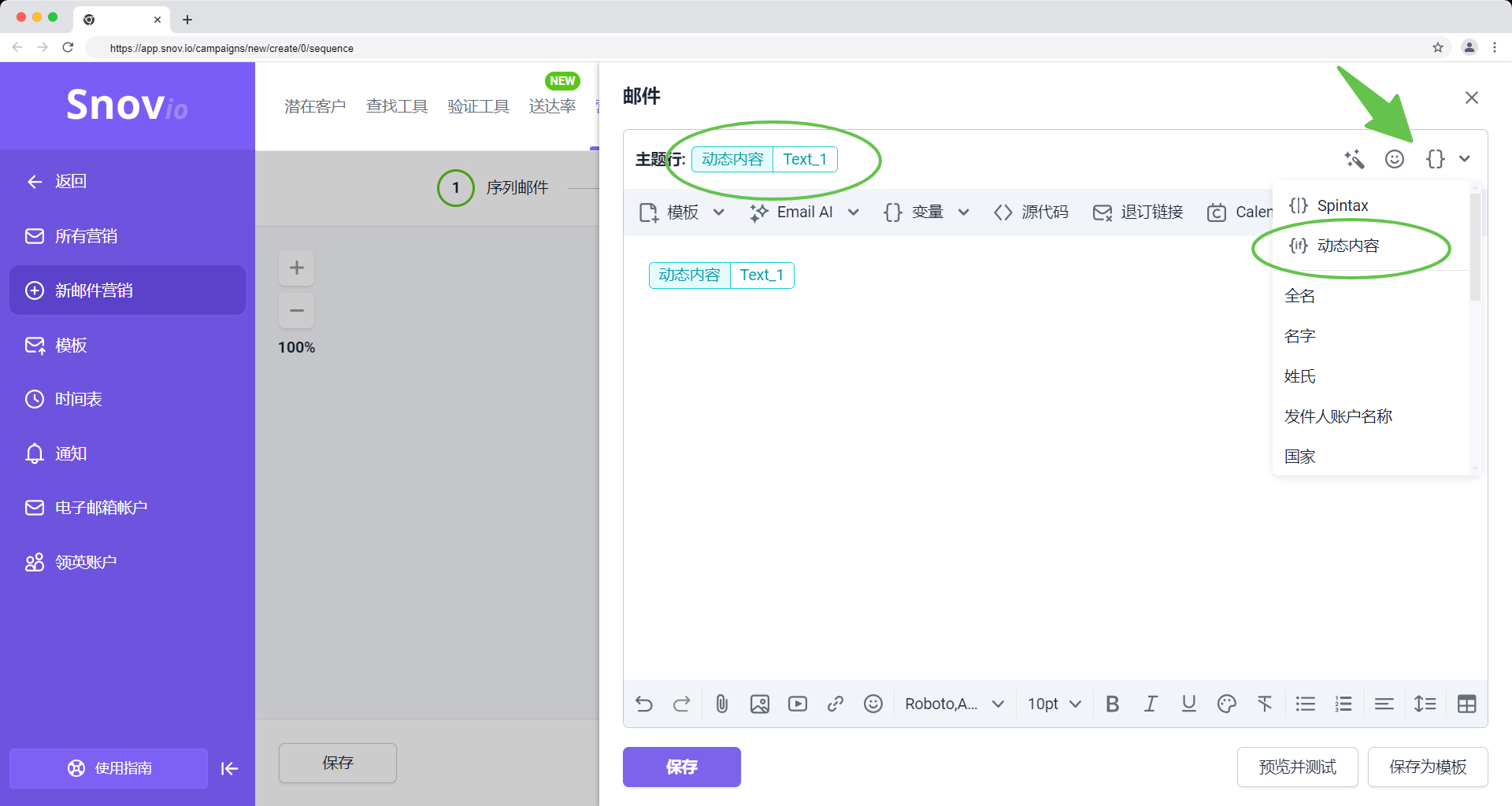Image resolution: width=1512 pixels, height=806 pixels.
Task: Toggle underline formatting
Action: coord(1189,704)
